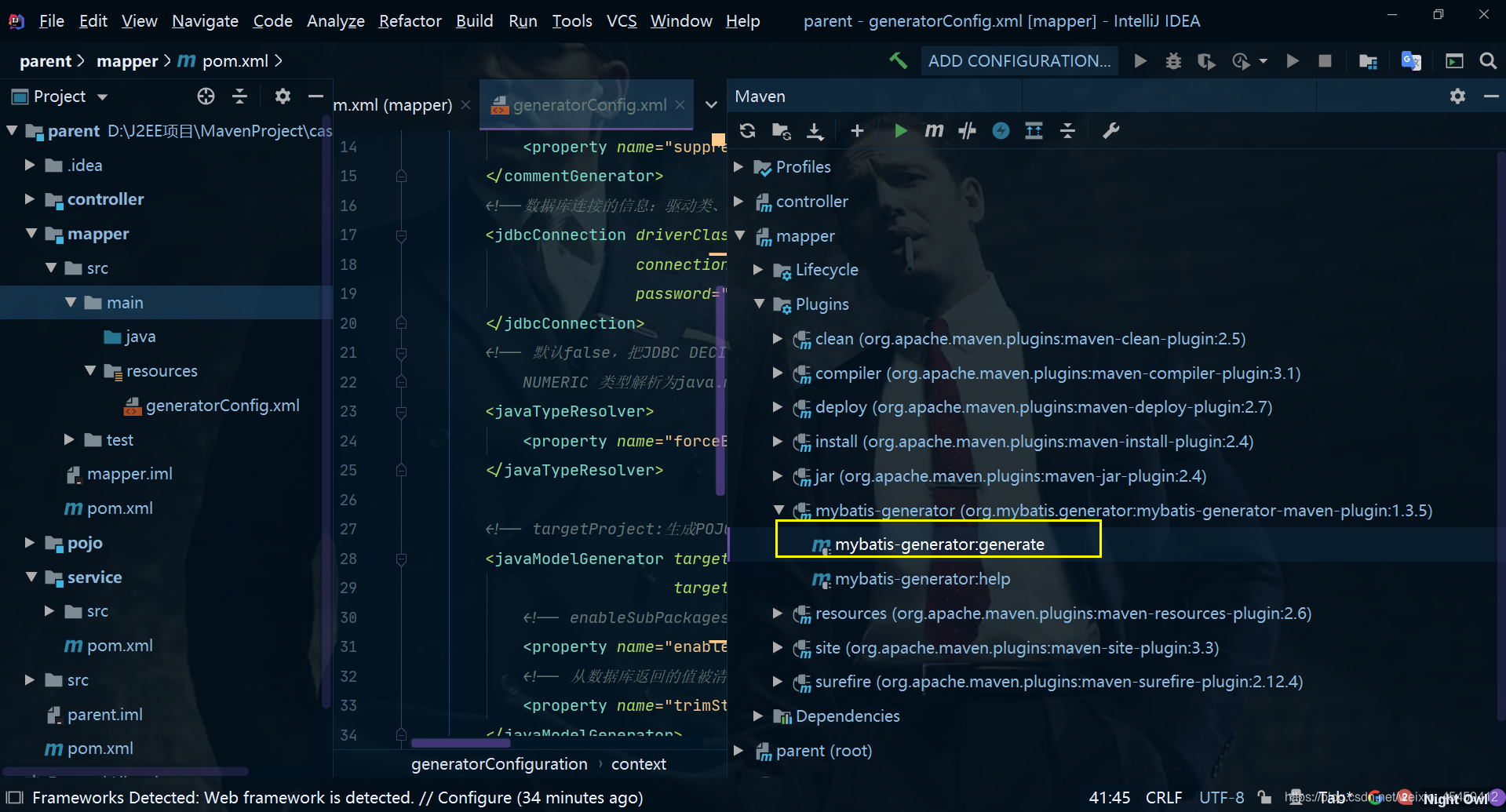
Task: Collapse the mapper module in Project tree
Action: 31,234
